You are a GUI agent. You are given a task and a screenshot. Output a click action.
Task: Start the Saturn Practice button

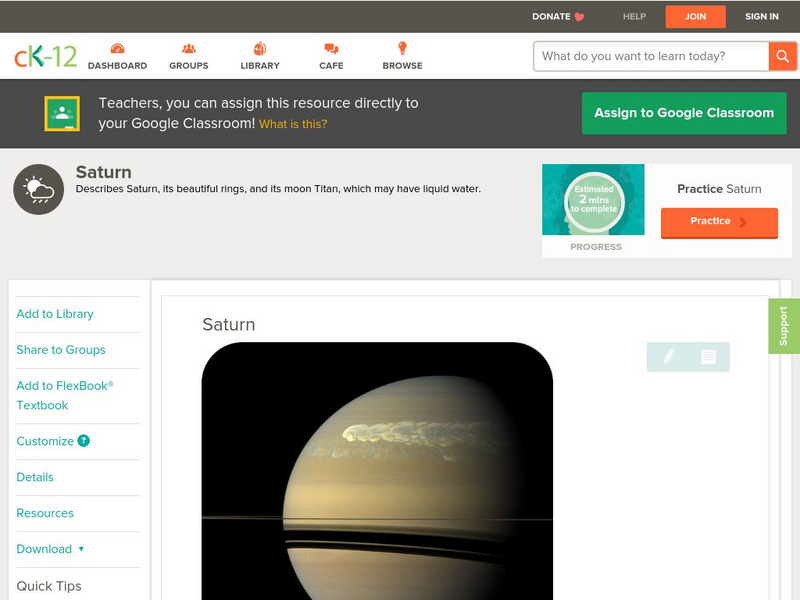[719, 222]
